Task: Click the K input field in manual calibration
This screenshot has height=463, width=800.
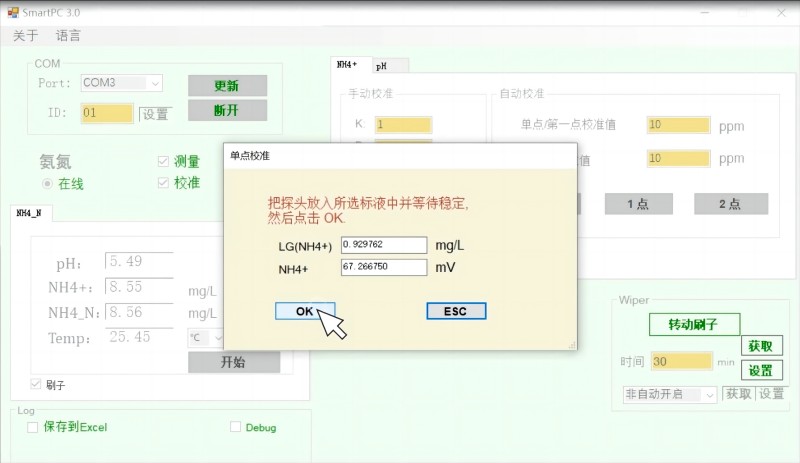Action: tap(403, 125)
